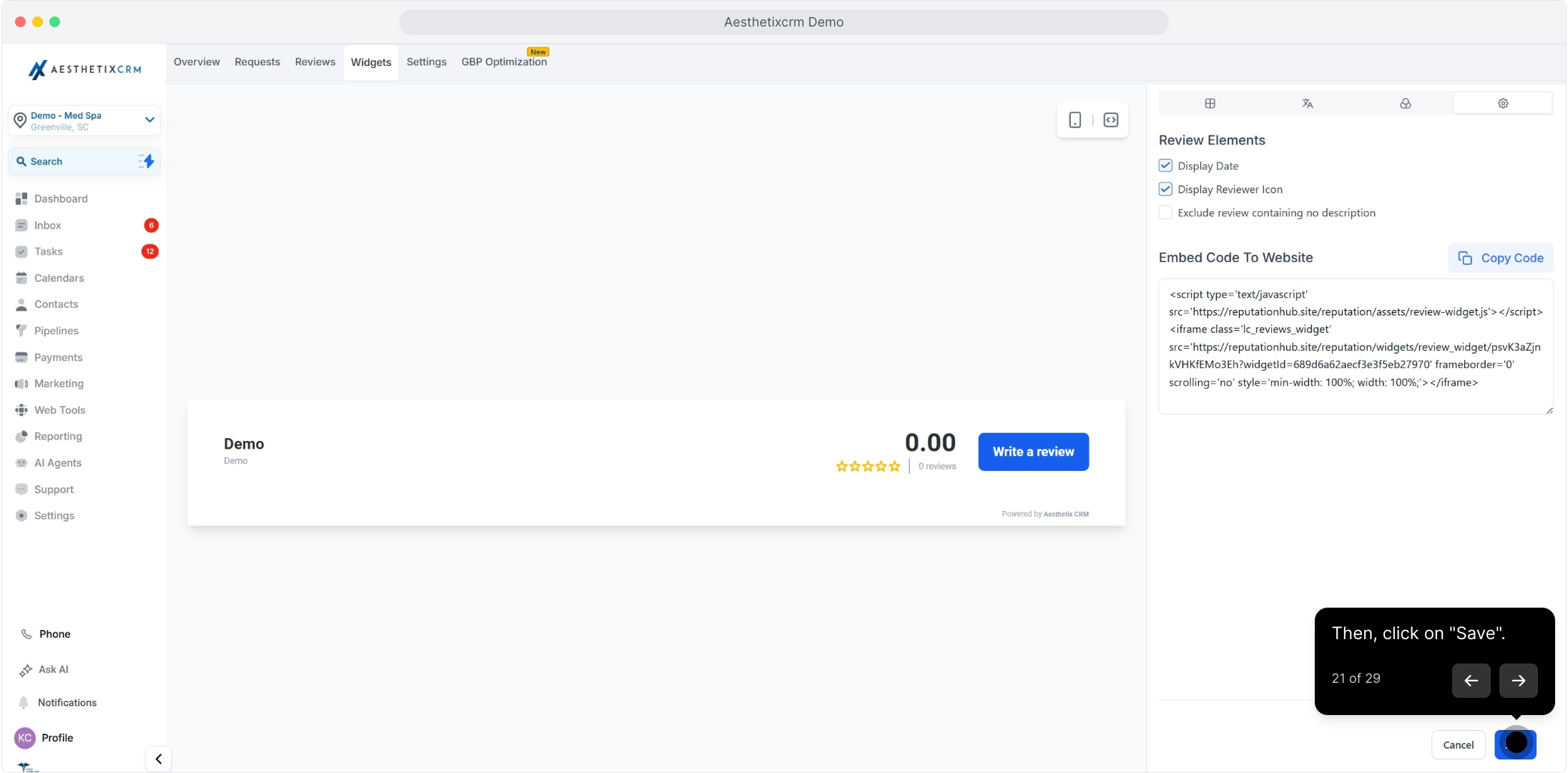Image resolution: width=1568 pixels, height=773 pixels.
Task: Open the top Settings tab
Action: [x=426, y=62]
